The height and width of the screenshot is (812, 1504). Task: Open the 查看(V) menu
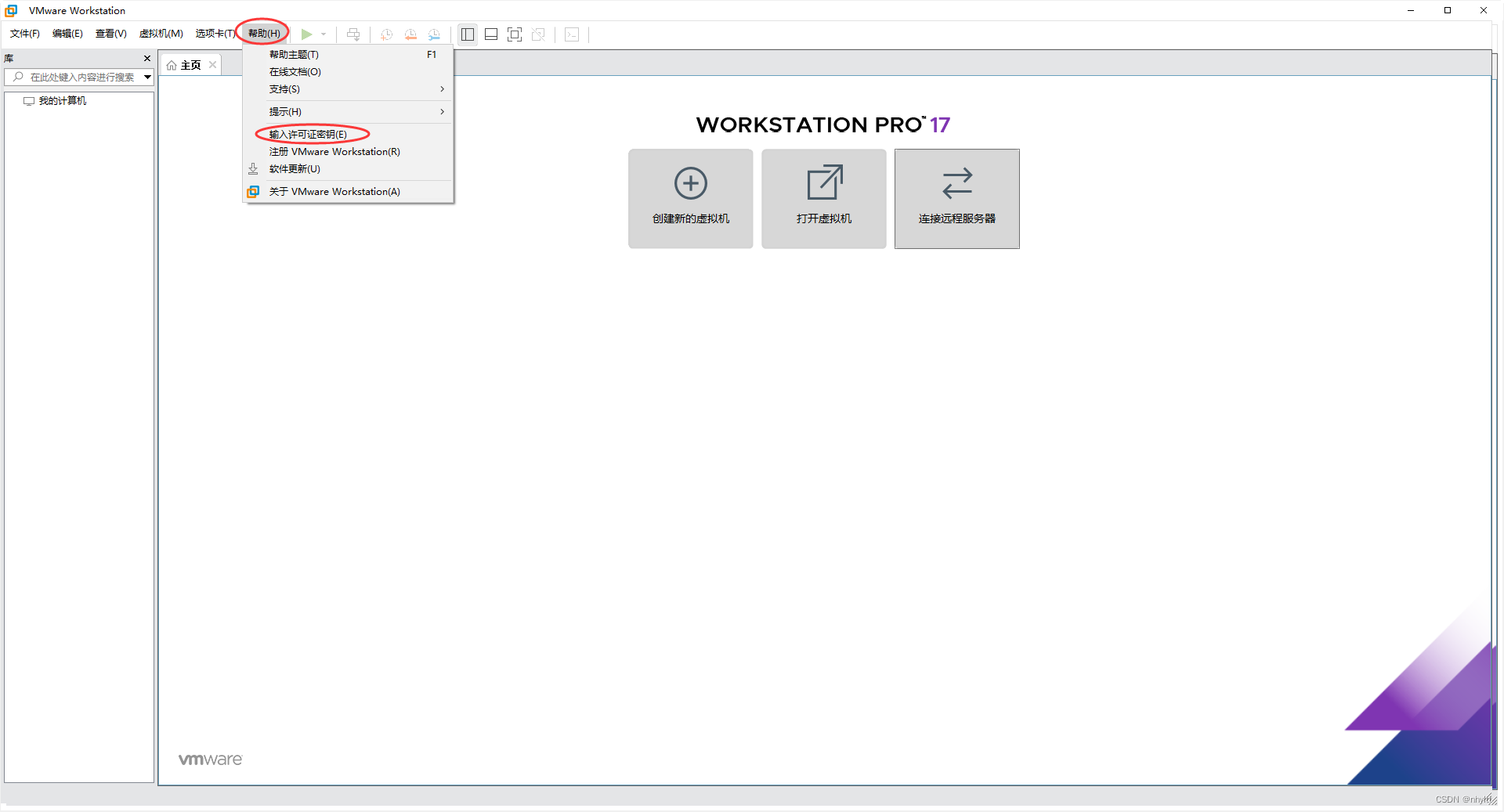pos(110,34)
